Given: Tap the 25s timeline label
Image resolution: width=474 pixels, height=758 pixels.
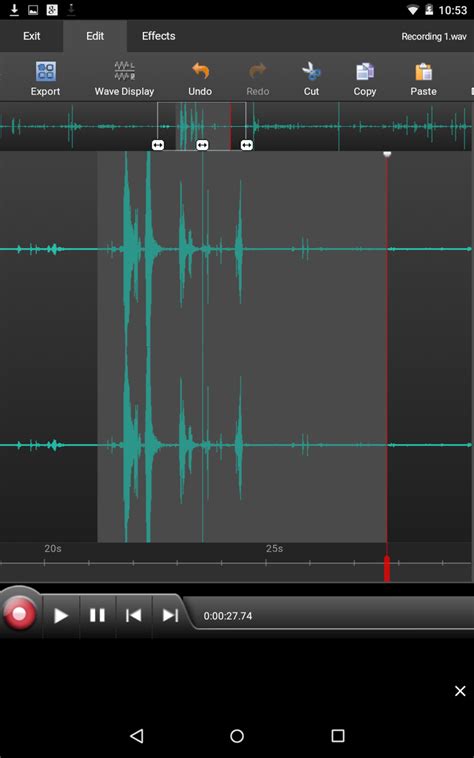Looking at the screenshot, I should [x=274, y=548].
